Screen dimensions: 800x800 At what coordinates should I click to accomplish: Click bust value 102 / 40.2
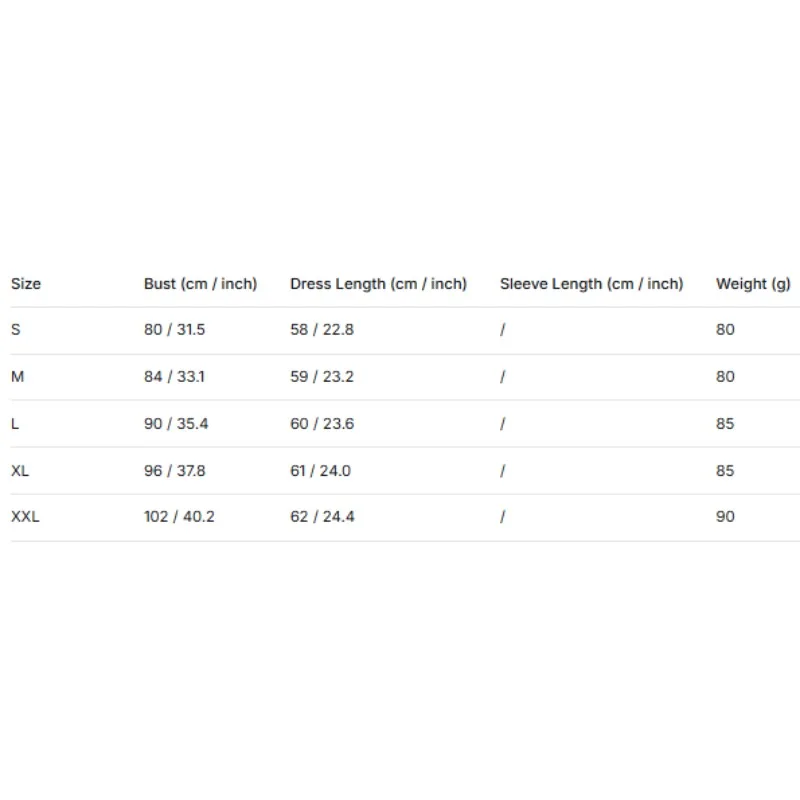pos(179,516)
